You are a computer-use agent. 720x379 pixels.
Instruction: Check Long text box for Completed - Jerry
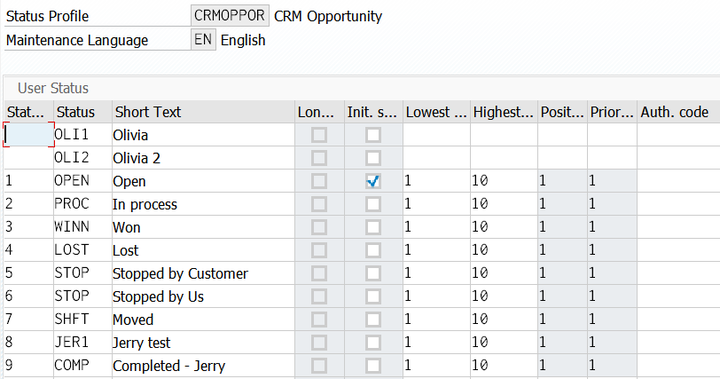coord(319,366)
